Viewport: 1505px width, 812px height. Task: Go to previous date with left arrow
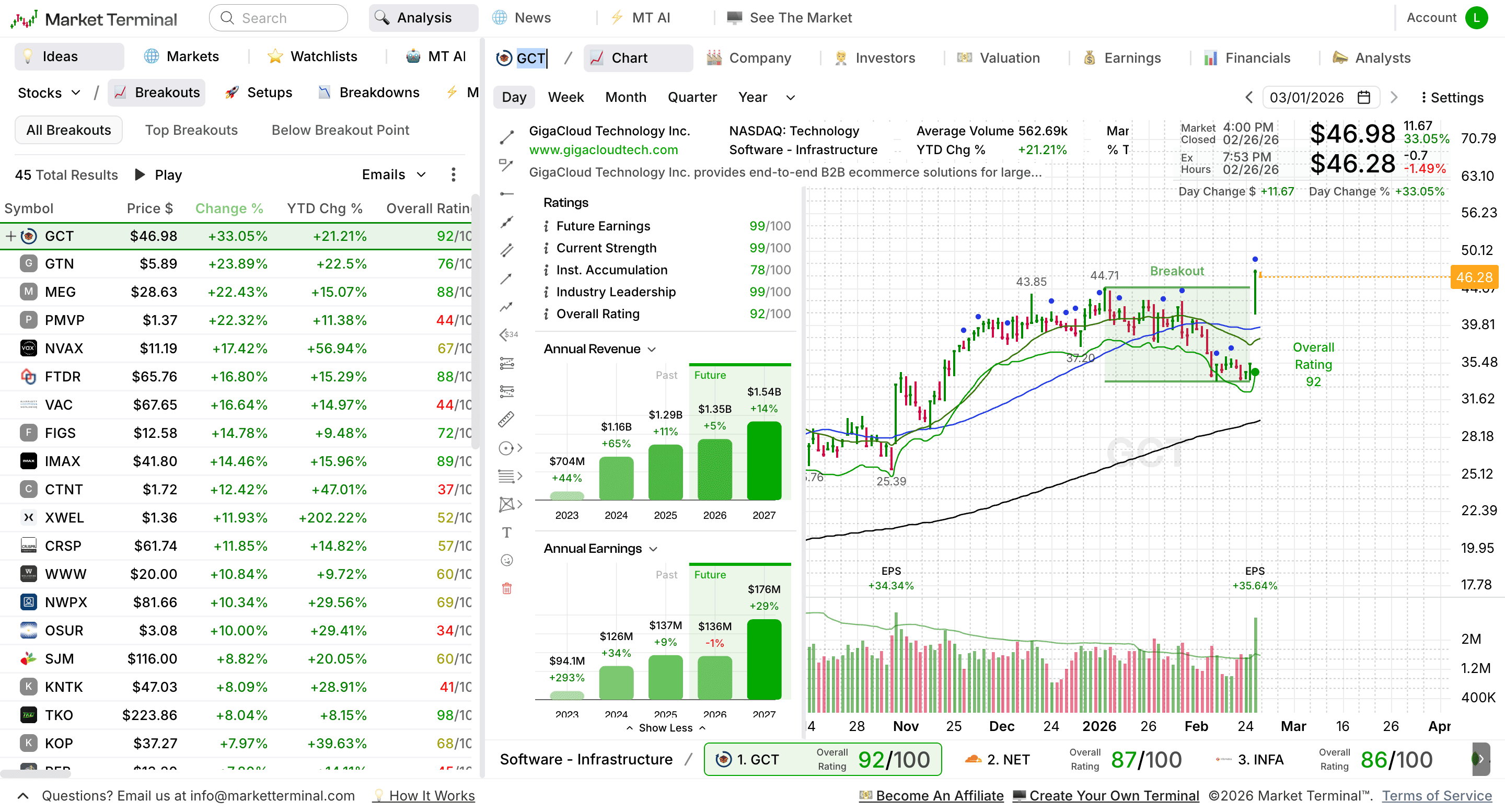pos(1249,98)
